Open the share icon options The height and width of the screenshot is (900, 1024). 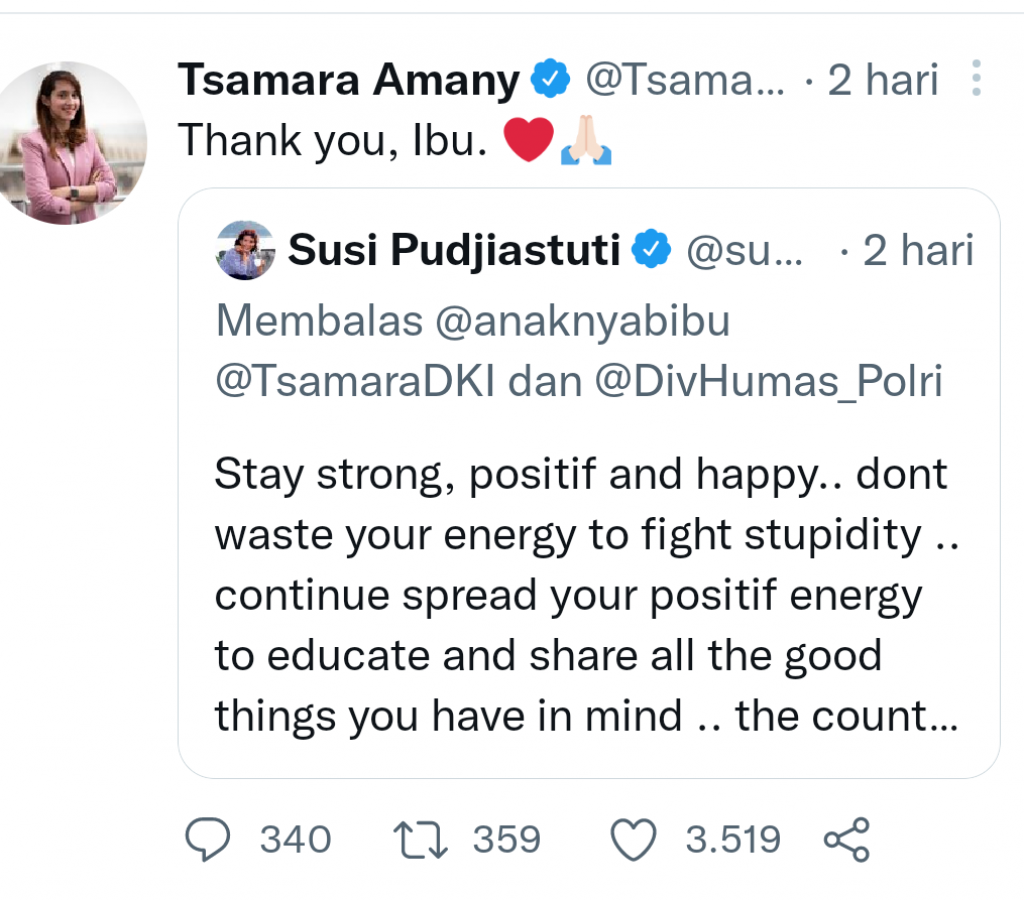pyautogui.click(x=847, y=840)
